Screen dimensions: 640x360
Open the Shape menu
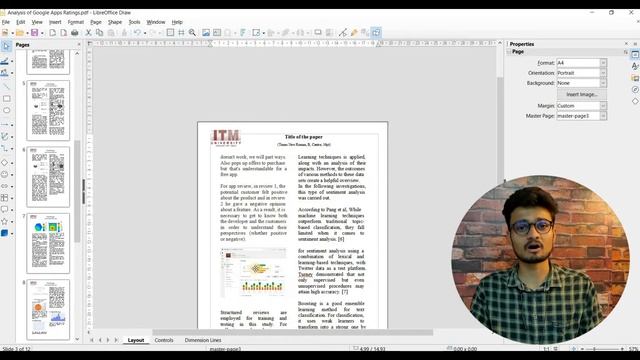pos(115,22)
